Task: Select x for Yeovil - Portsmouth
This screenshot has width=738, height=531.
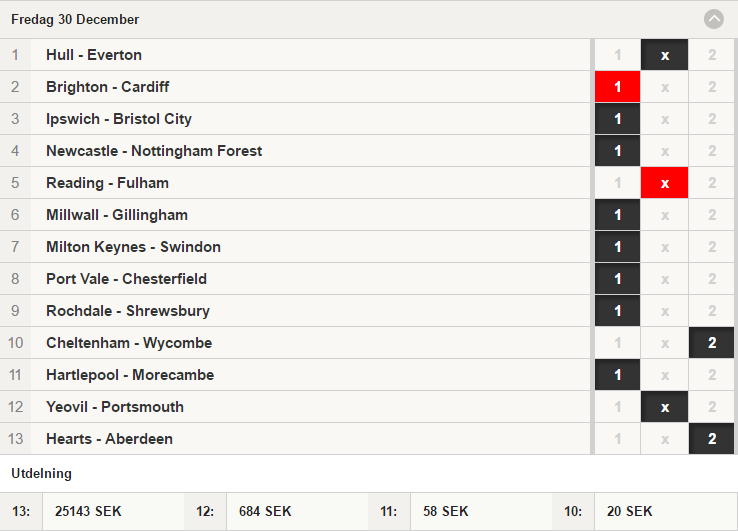Action: pos(664,407)
